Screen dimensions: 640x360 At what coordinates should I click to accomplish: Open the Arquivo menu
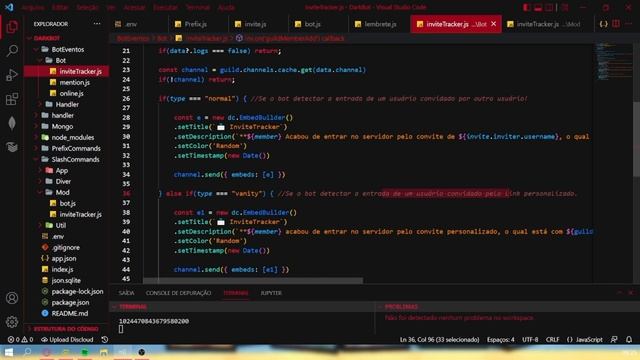(33, 7)
